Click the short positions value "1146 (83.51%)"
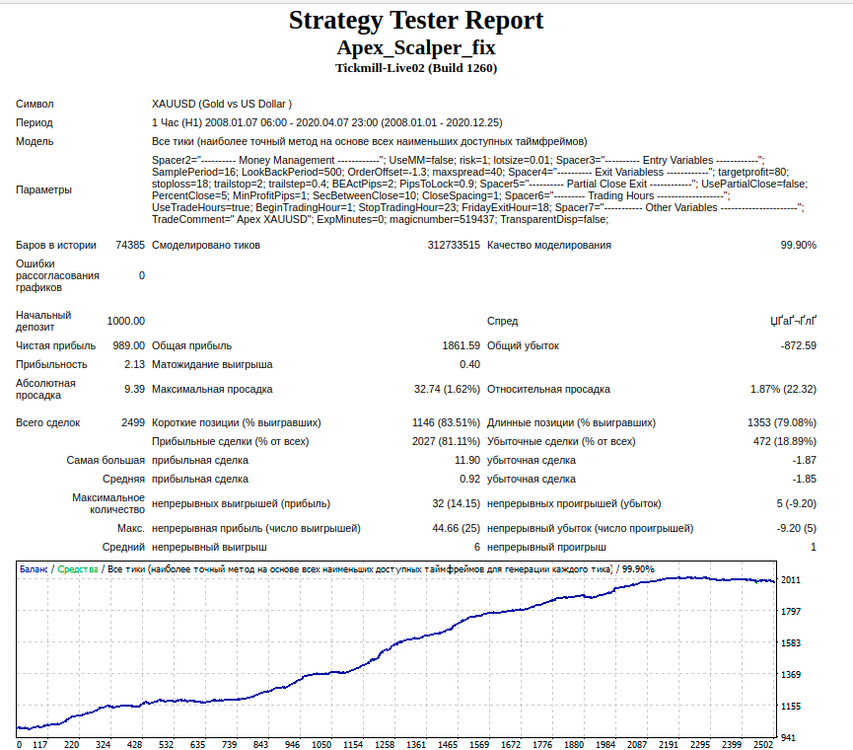This screenshot has width=853, height=750. 446,423
